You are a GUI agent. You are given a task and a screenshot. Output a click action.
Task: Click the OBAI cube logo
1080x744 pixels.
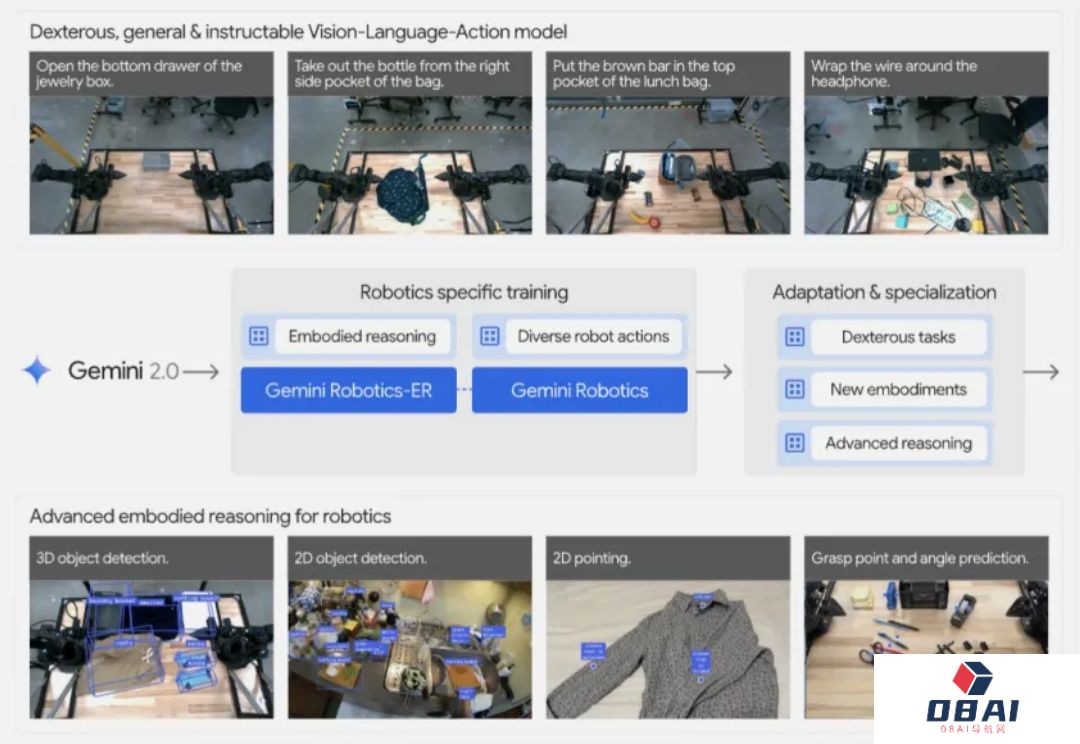coord(972,679)
